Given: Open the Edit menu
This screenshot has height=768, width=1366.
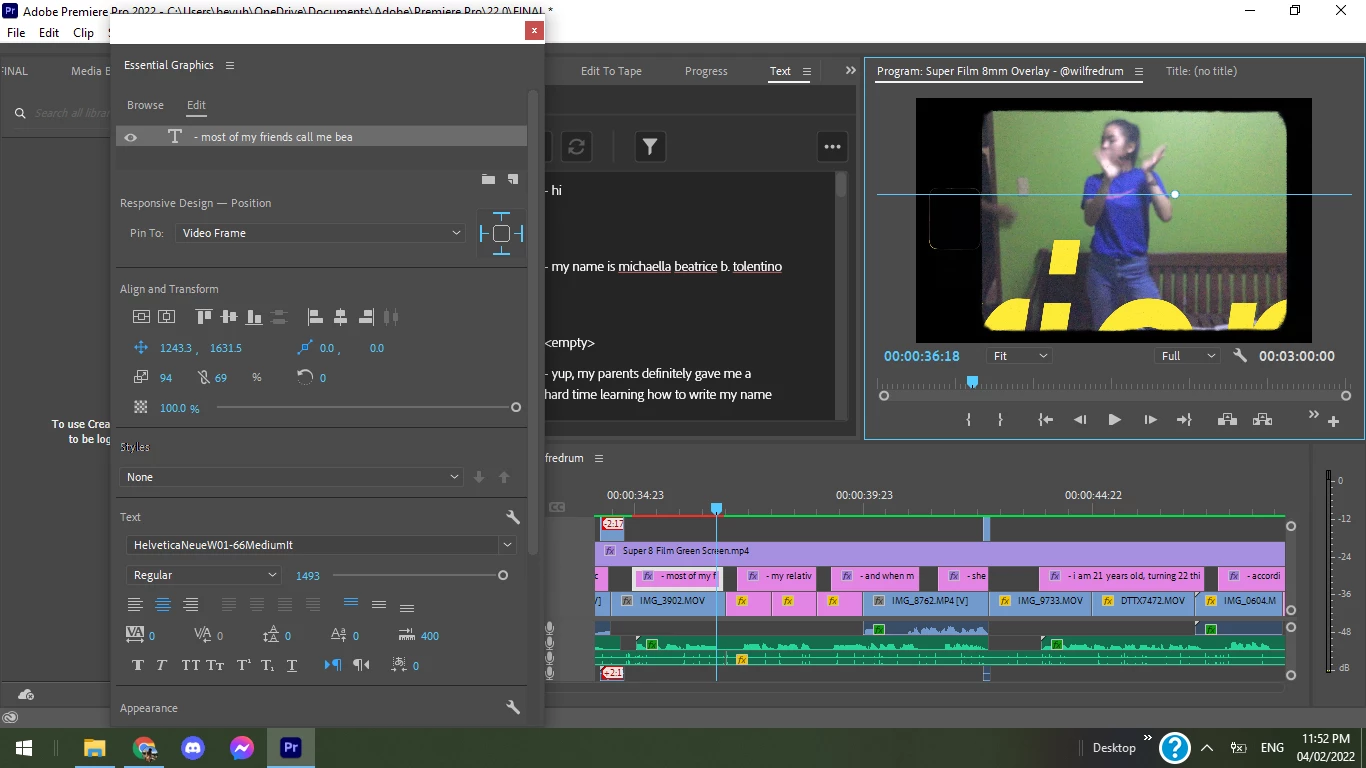Looking at the screenshot, I should (49, 33).
